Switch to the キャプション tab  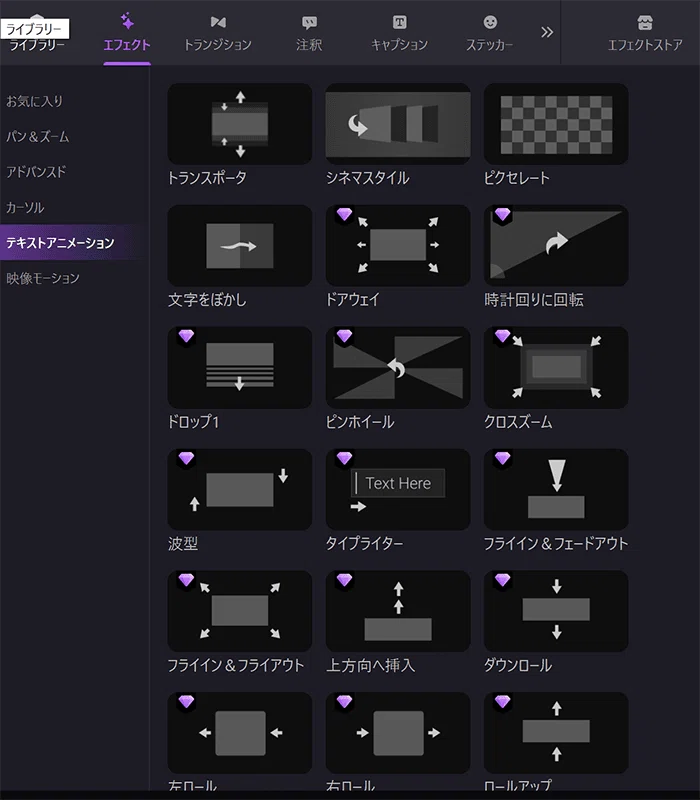(399, 33)
